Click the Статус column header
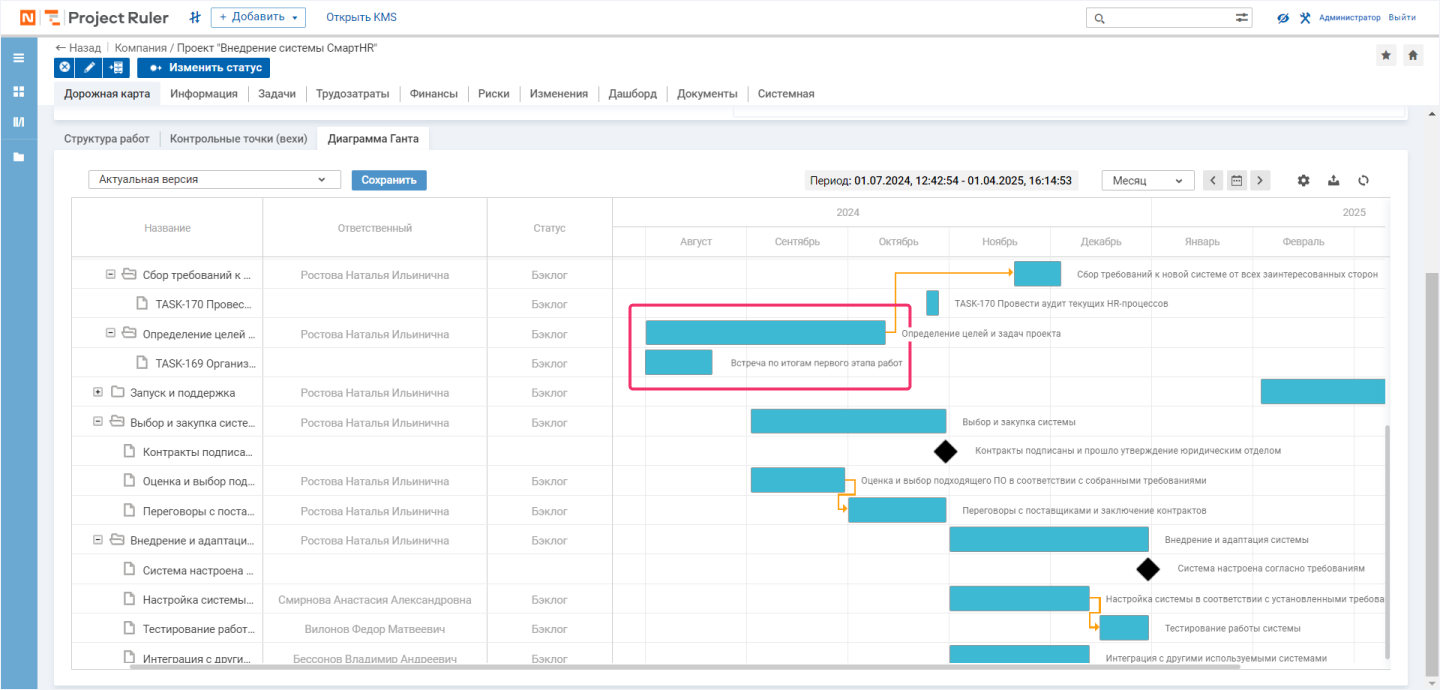Image resolution: width=1440 pixels, height=690 pixels. point(549,228)
